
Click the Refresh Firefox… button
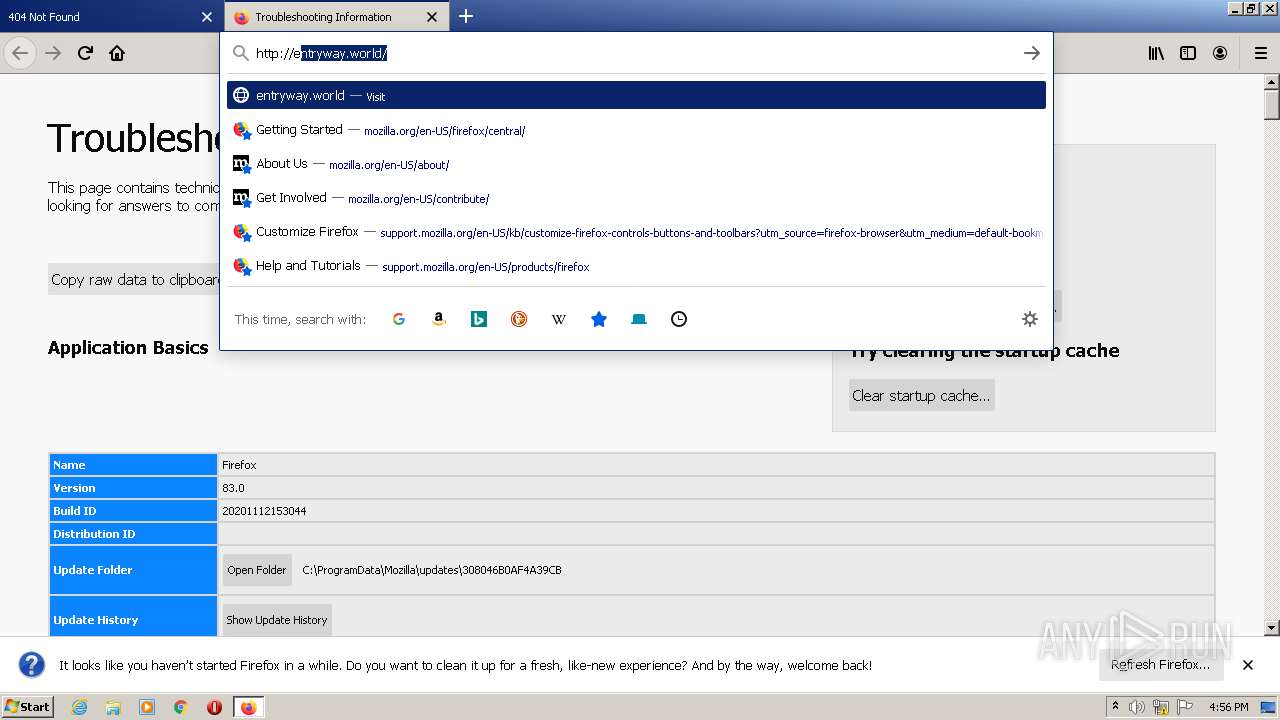tap(1160, 665)
